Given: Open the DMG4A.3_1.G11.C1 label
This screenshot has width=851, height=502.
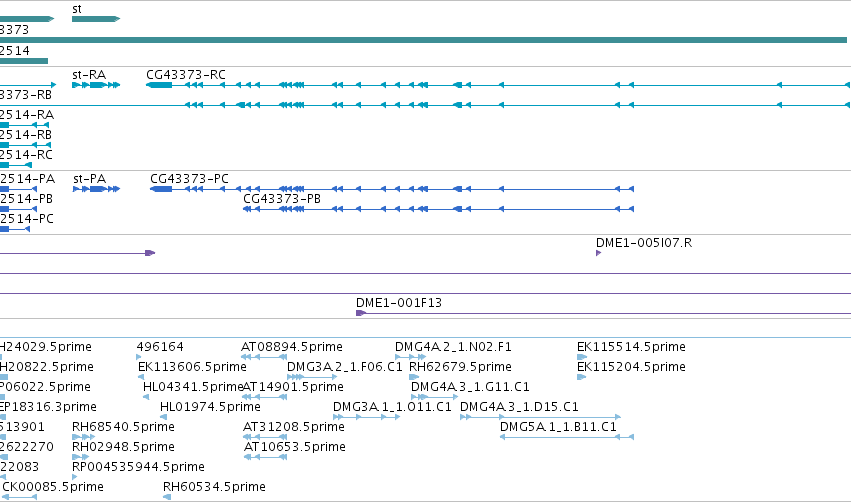Looking at the screenshot, I should pyautogui.click(x=470, y=387).
